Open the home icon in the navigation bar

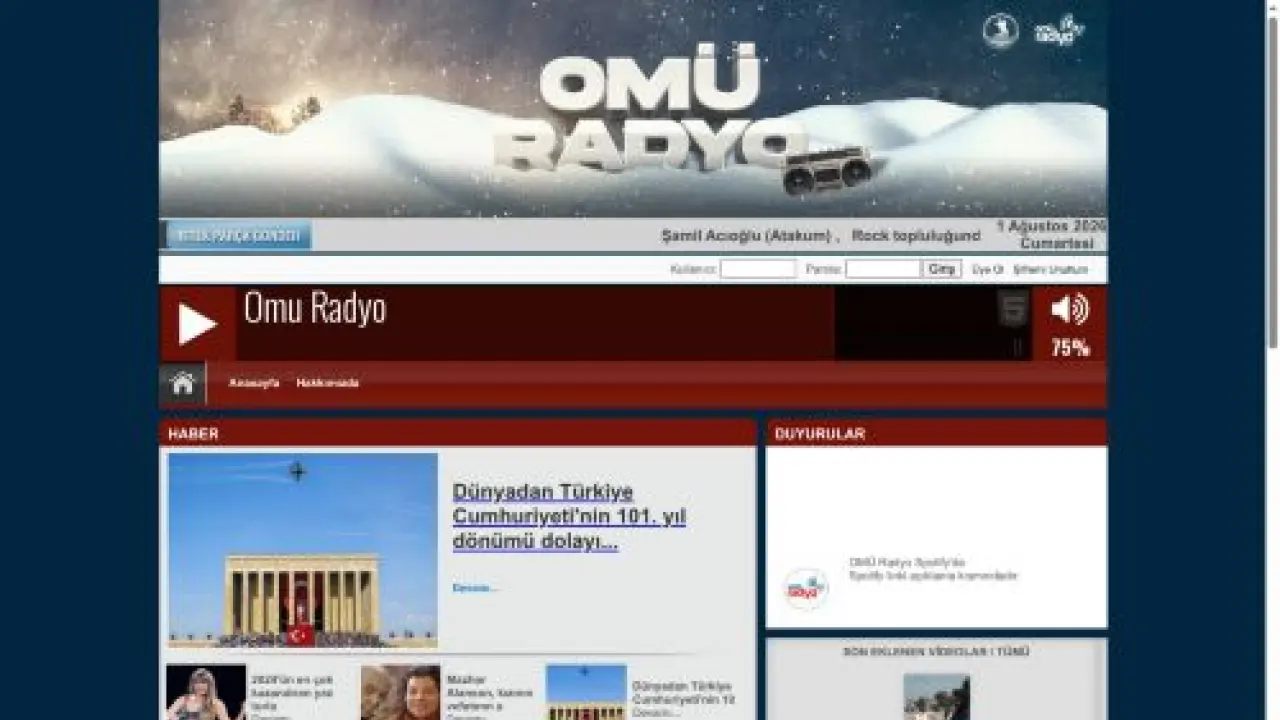(183, 383)
